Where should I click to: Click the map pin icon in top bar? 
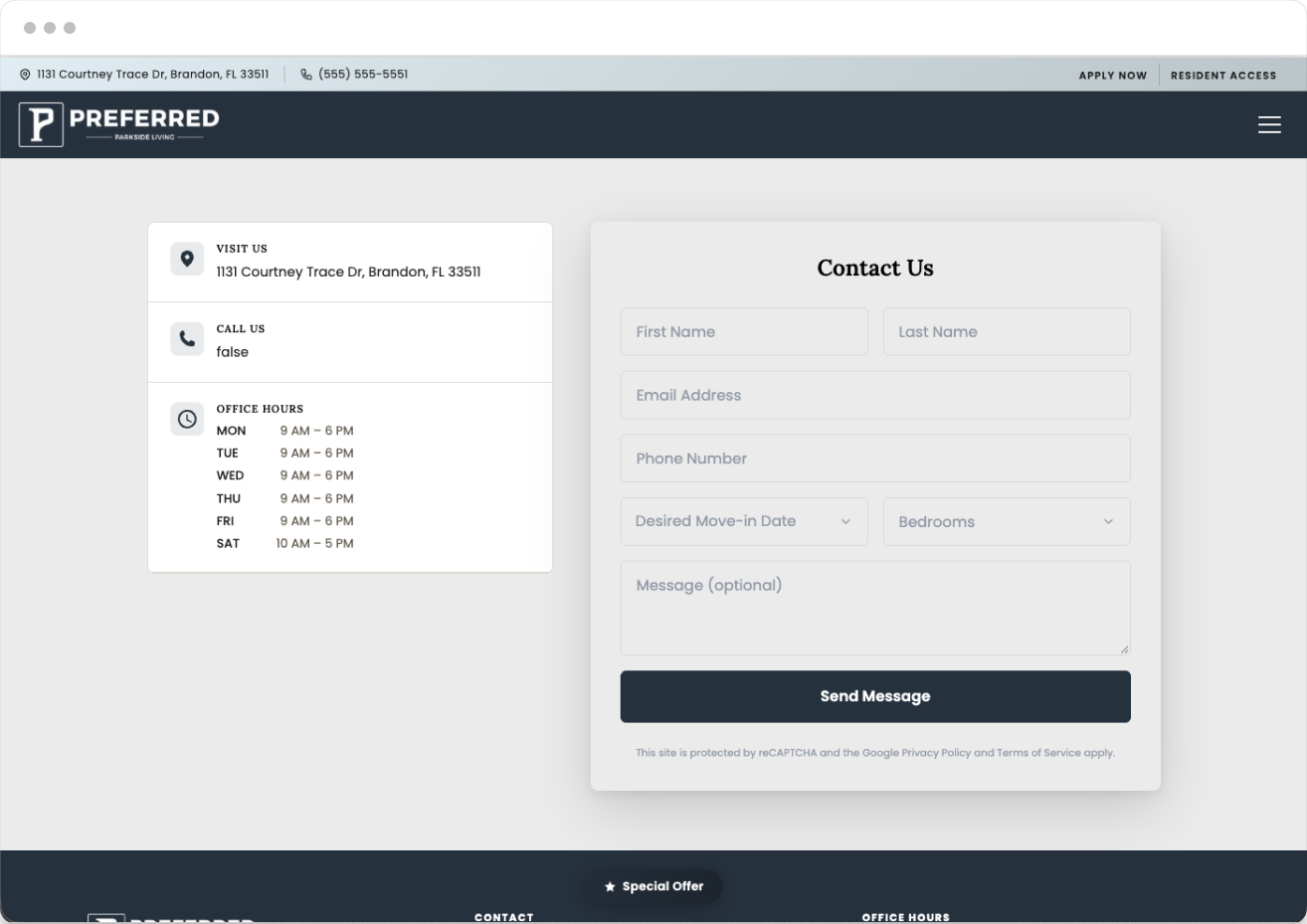click(x=25, y=75)
